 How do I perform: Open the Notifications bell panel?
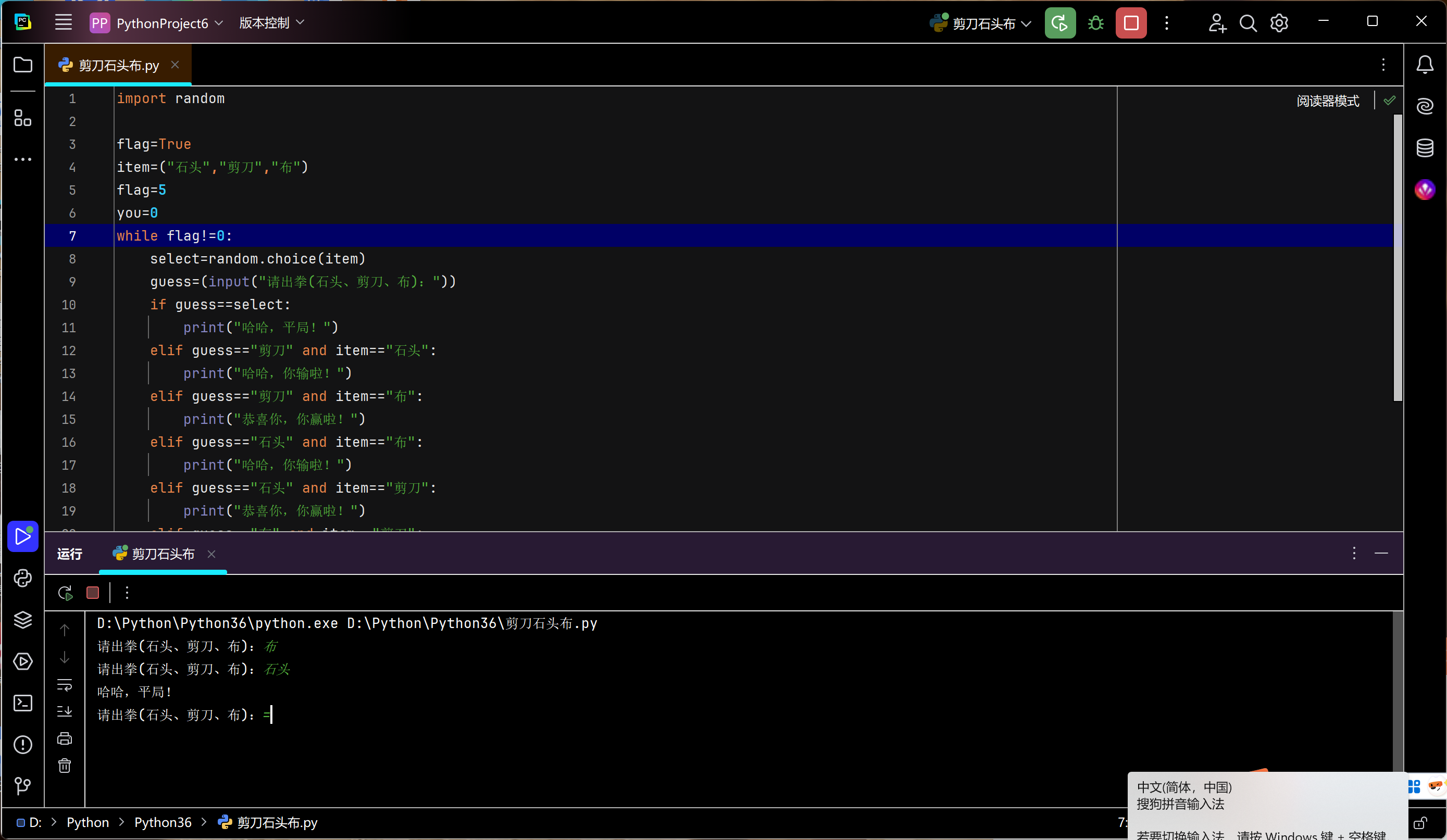1425,64
